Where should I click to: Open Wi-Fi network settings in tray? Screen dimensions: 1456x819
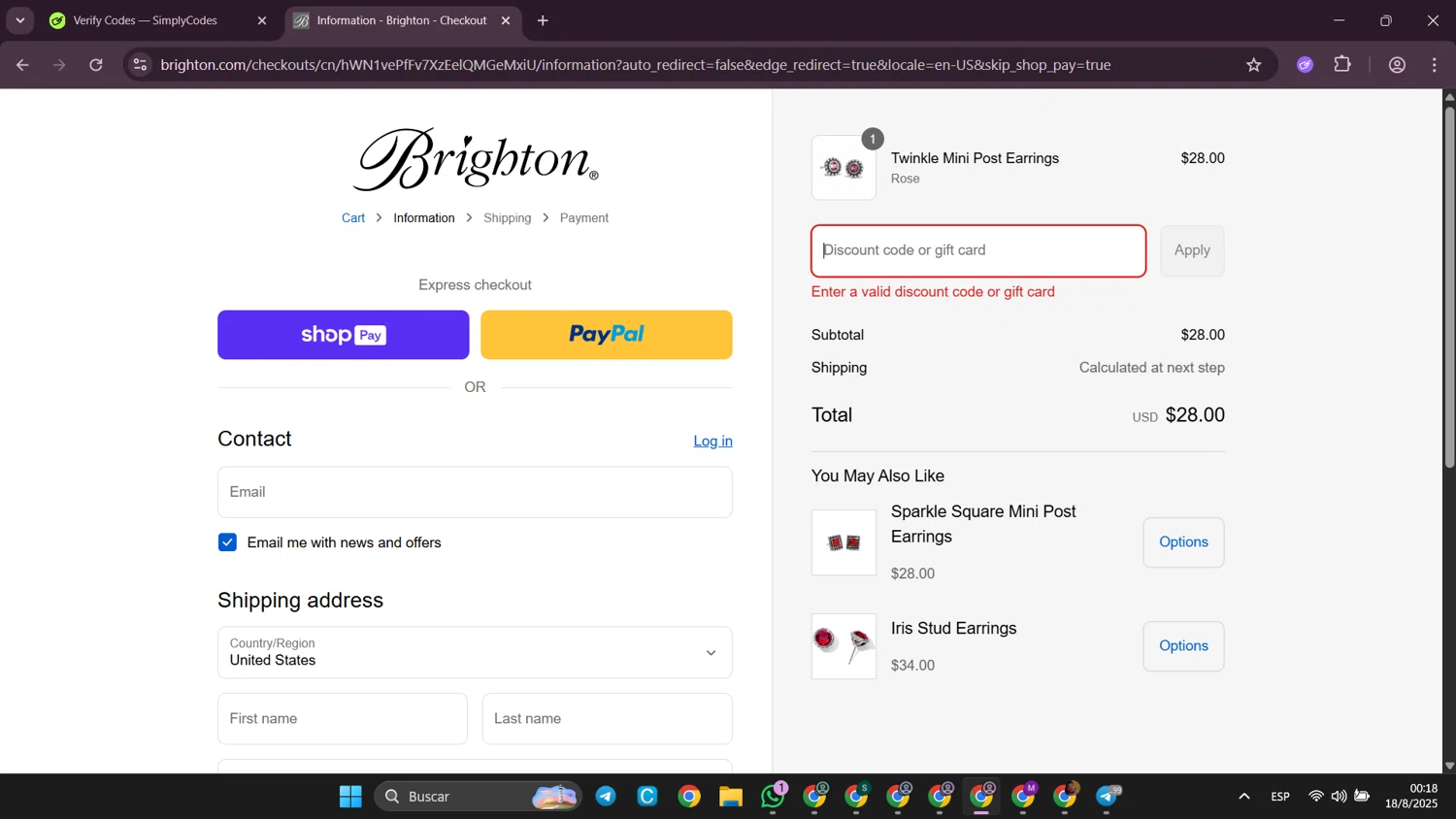click(1316, 797)
